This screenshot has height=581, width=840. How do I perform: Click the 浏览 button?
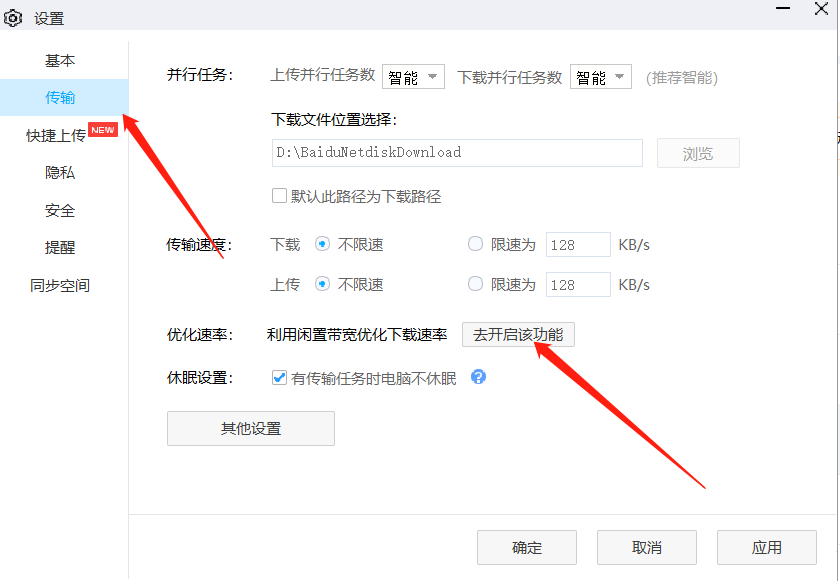698,153
